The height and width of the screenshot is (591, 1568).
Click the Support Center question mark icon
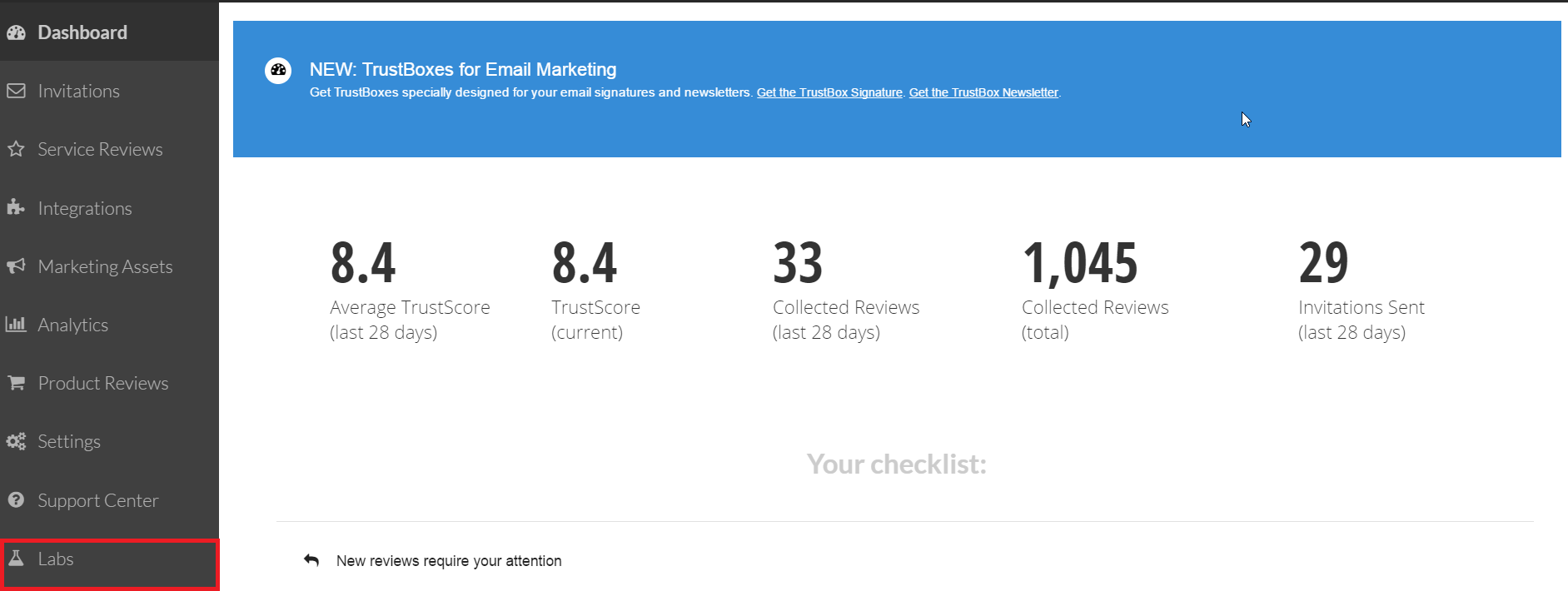tap(16, 500)
